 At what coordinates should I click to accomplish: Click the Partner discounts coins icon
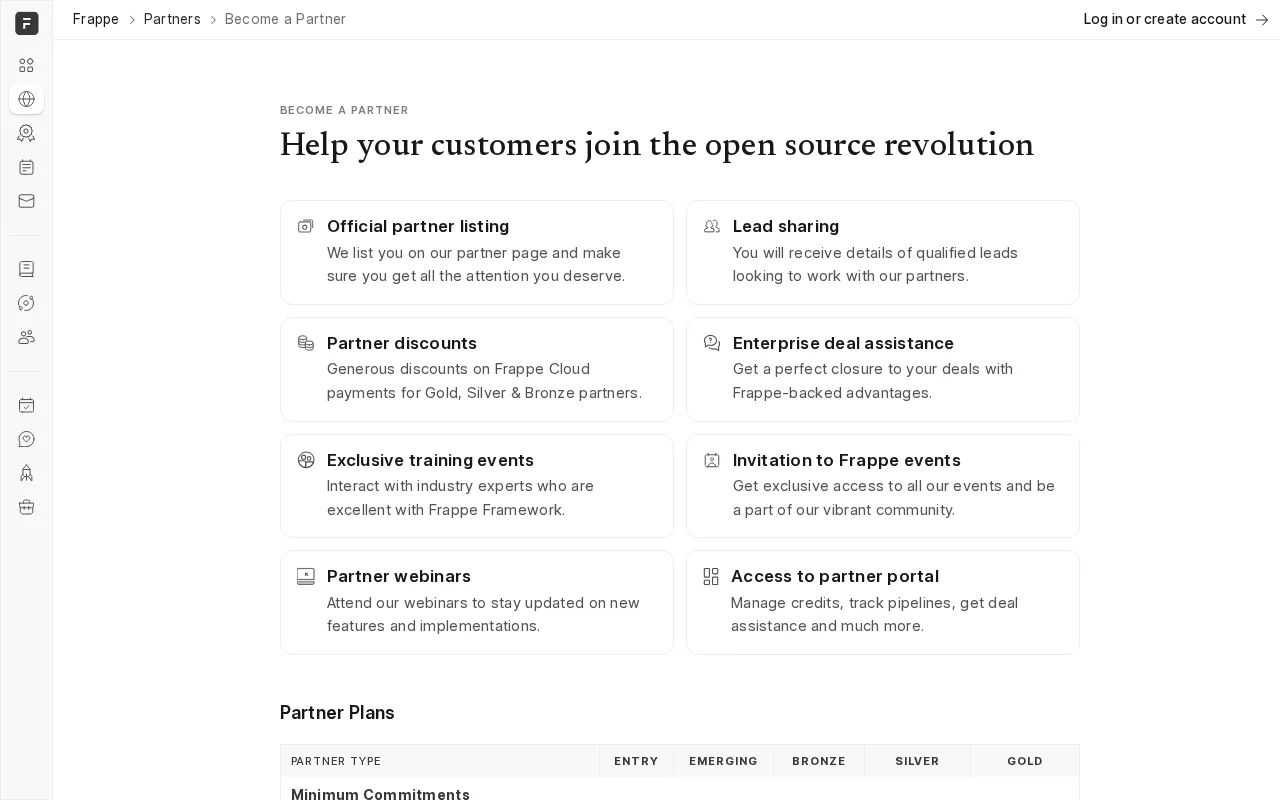[306, 343]
